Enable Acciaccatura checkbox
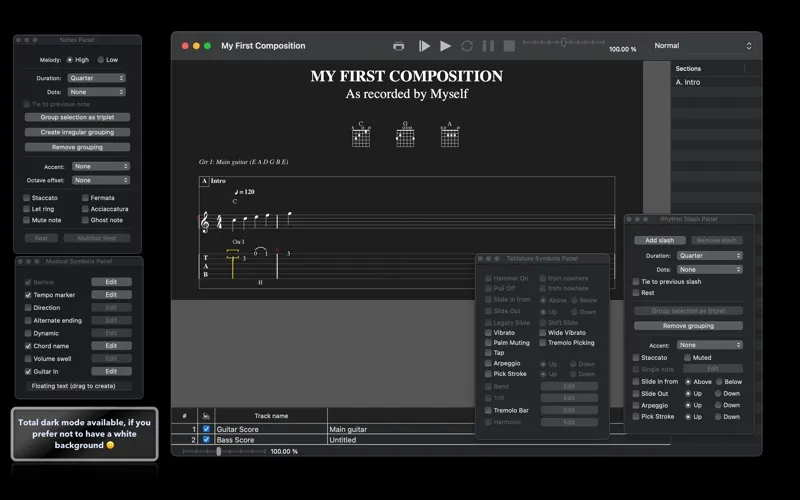 [x=85, y=209]
